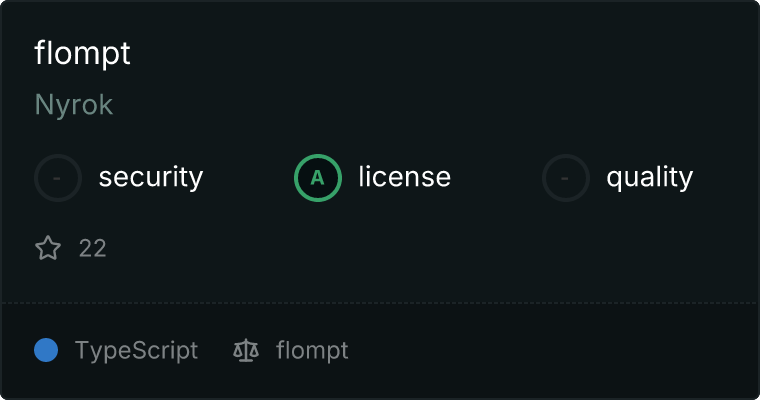This screenshot has height=400, width=760.
Task: Select the security label text
Action: coord(151,177)
